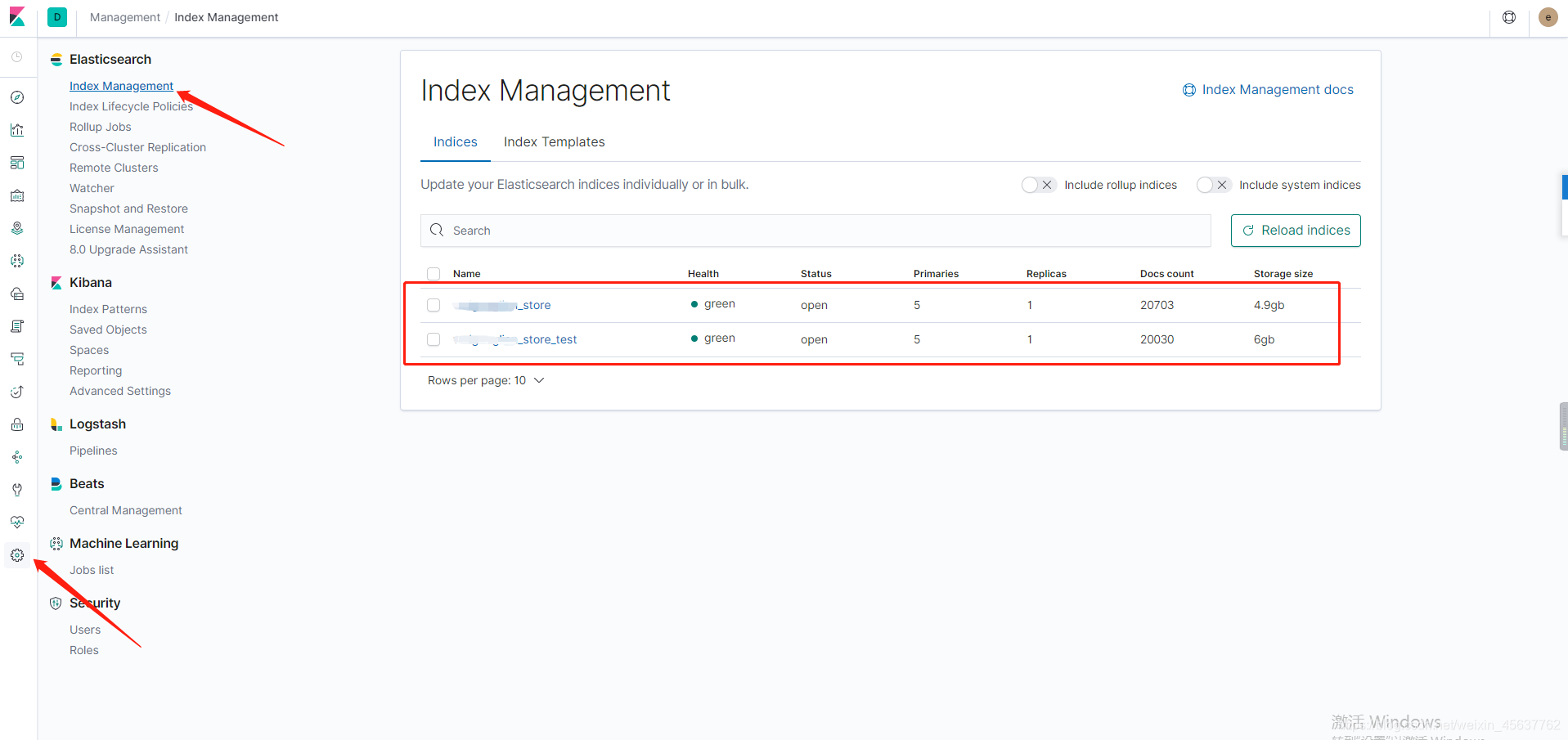Open Canvas icon in sidebar
This screenshot has width=1568, height=740.
[17, 195]
